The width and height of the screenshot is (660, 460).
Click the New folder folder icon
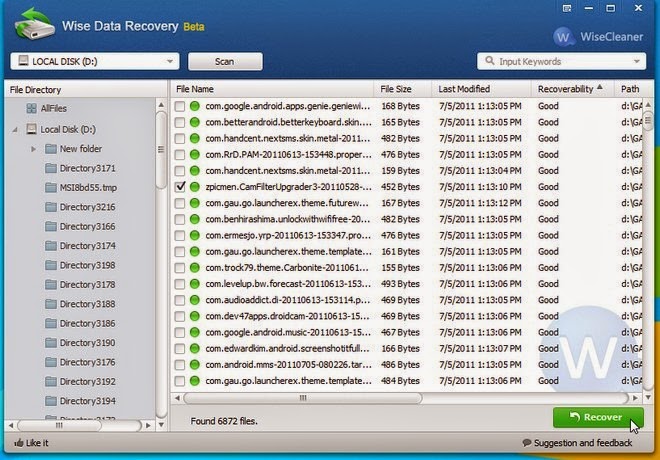pos(51,149)
